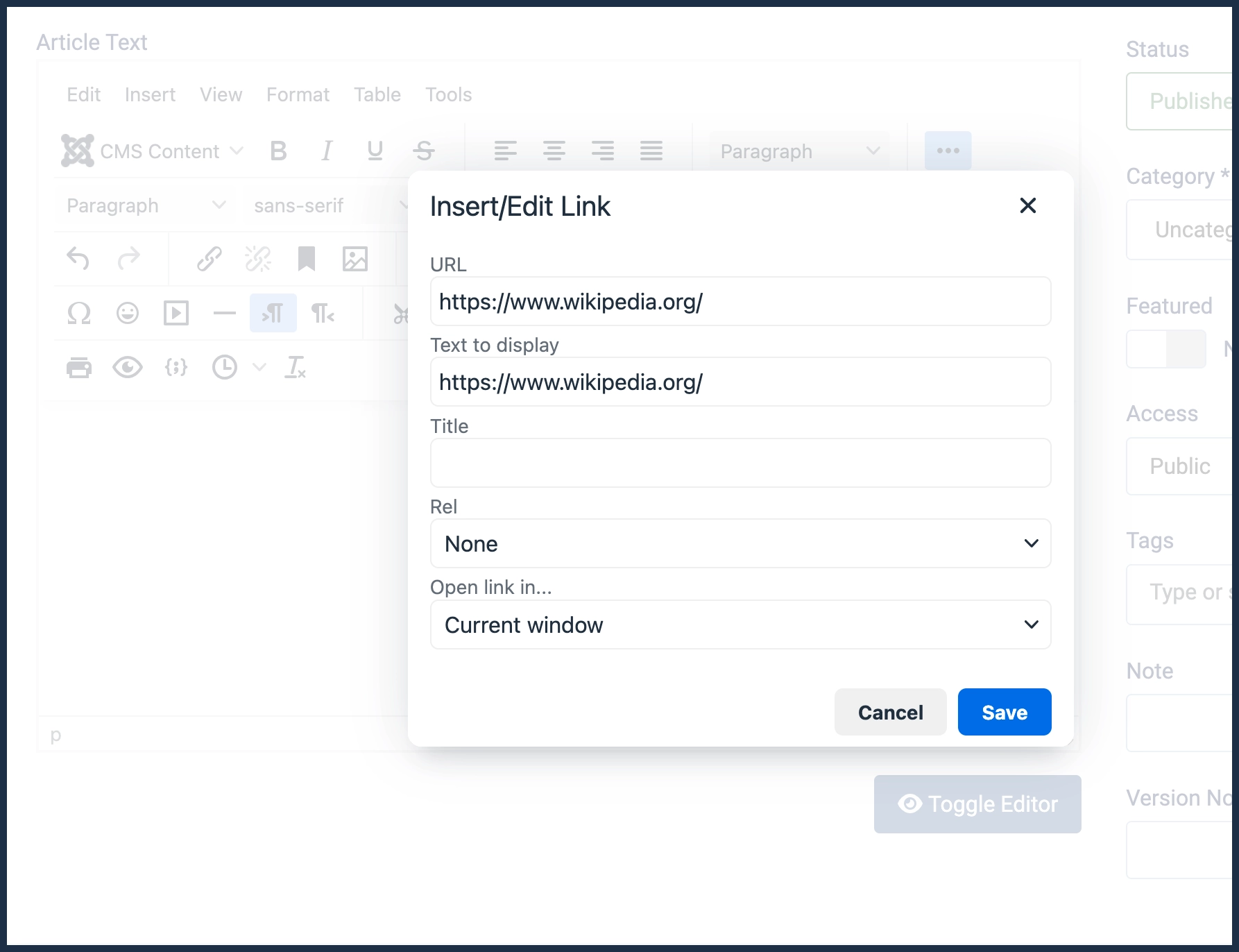The width and height of the screenshot is (1239, 952).
Task: Open the Rel dropdown showing None
Action: (740, 543)
